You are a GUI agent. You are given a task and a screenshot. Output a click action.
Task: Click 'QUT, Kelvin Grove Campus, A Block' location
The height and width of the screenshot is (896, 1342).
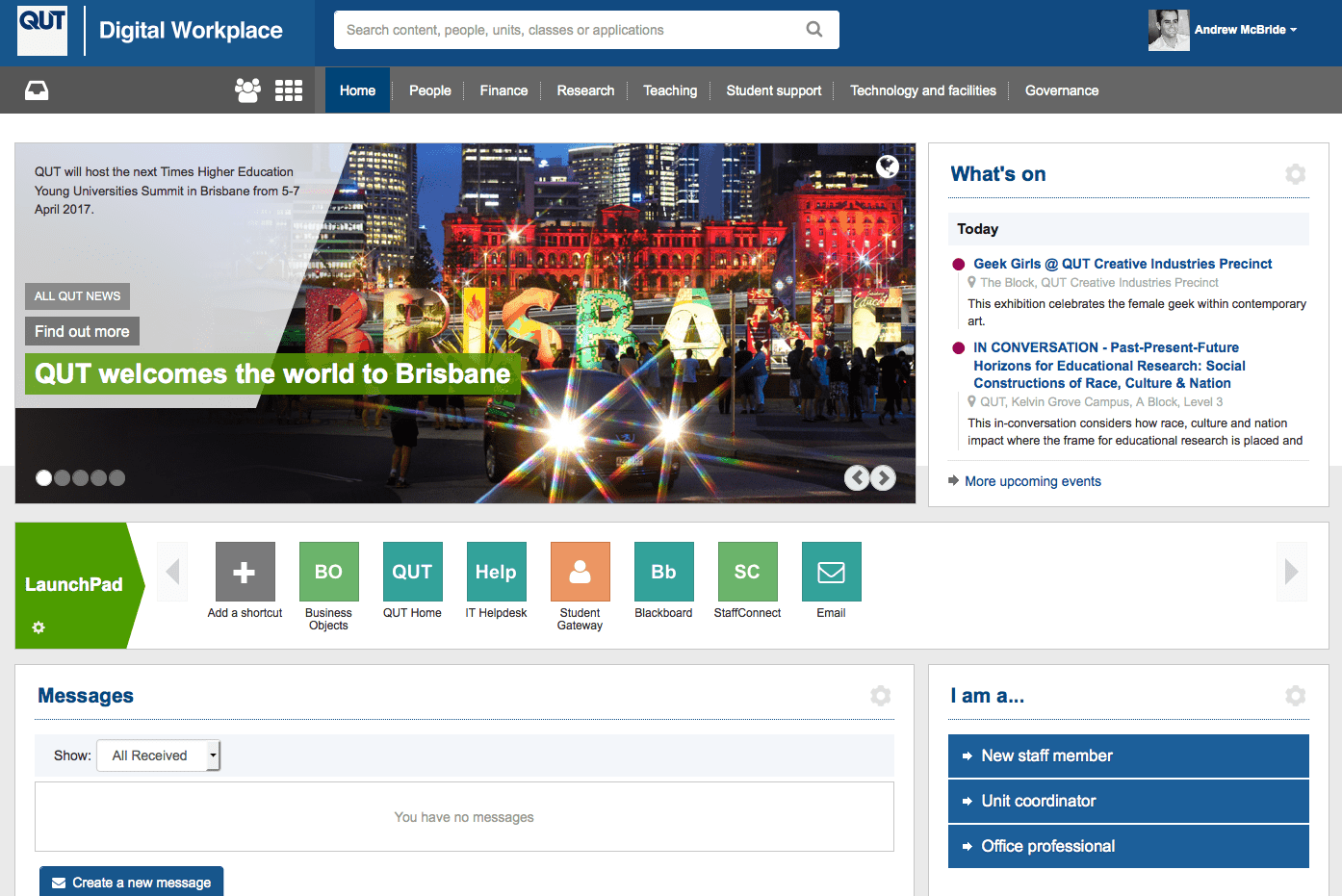click(1101, 402)
